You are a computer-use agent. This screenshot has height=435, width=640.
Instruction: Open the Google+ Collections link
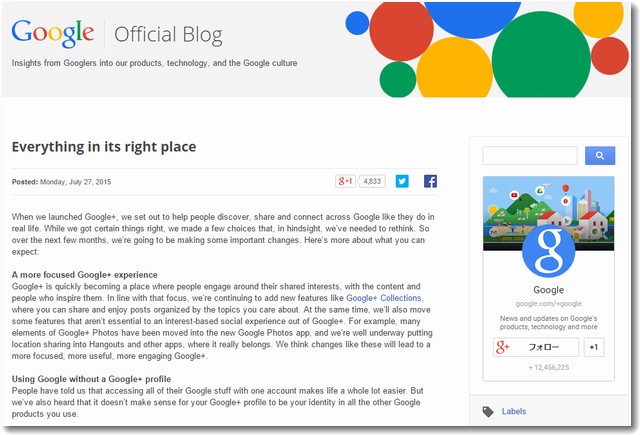coord(384,298)
